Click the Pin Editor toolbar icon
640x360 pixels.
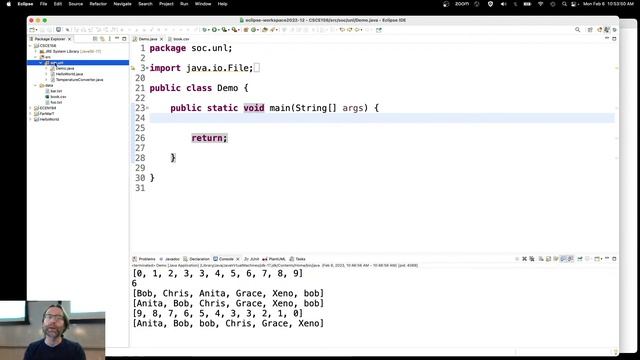click(379, 30)
